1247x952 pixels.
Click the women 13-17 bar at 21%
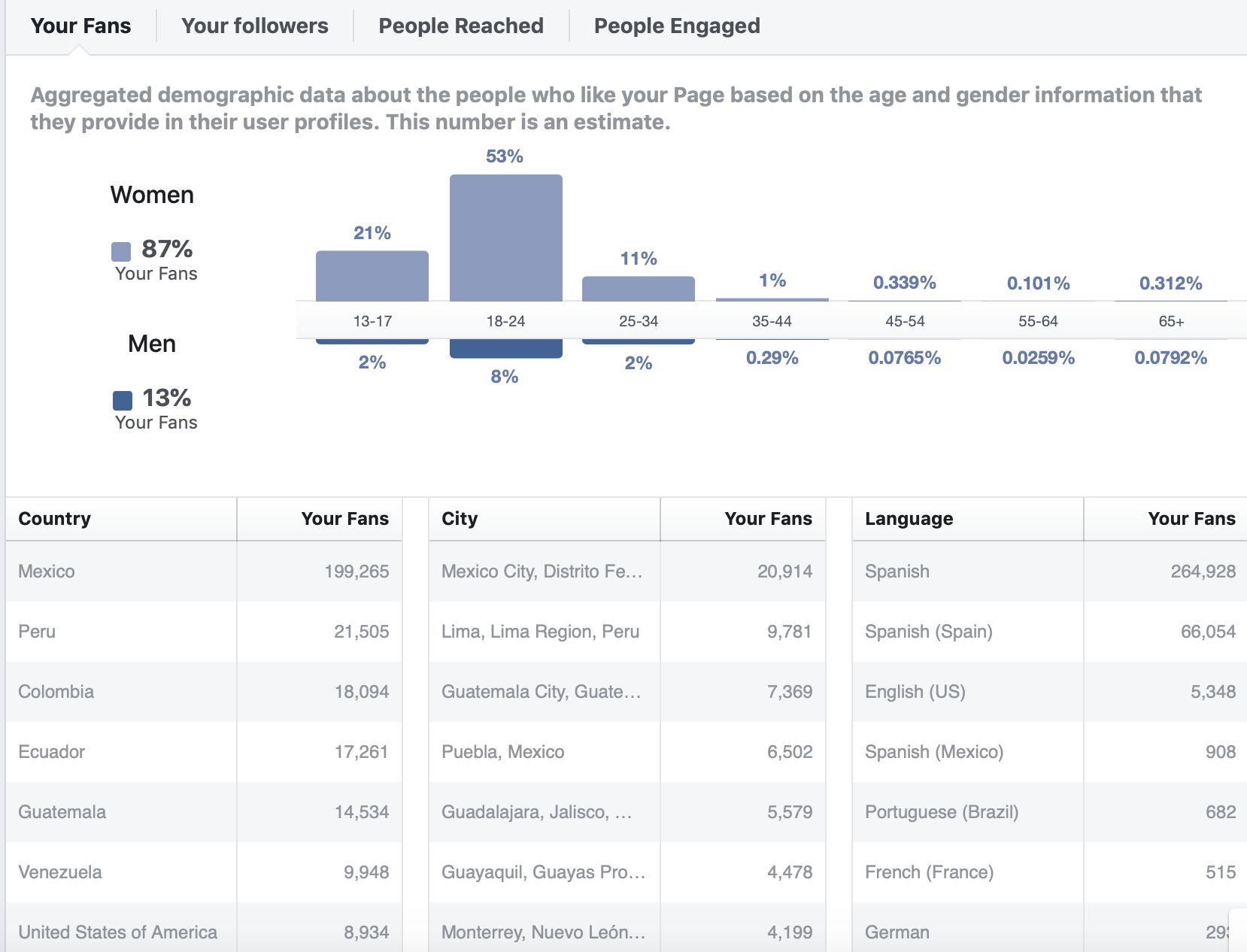pos(372,276)
